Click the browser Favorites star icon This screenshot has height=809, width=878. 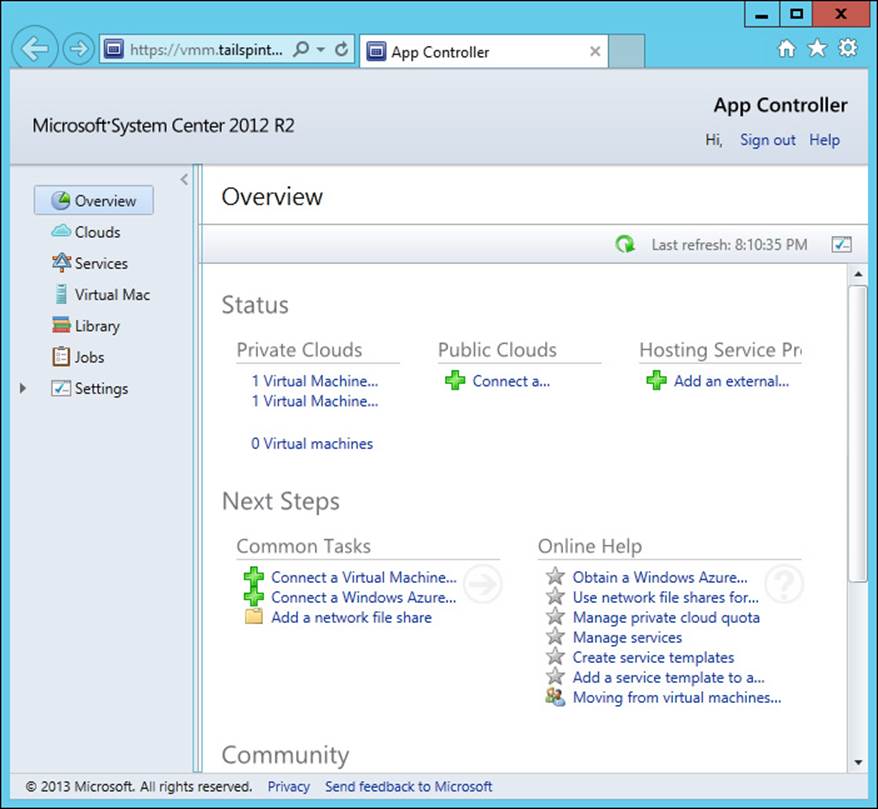click(817, 48)
